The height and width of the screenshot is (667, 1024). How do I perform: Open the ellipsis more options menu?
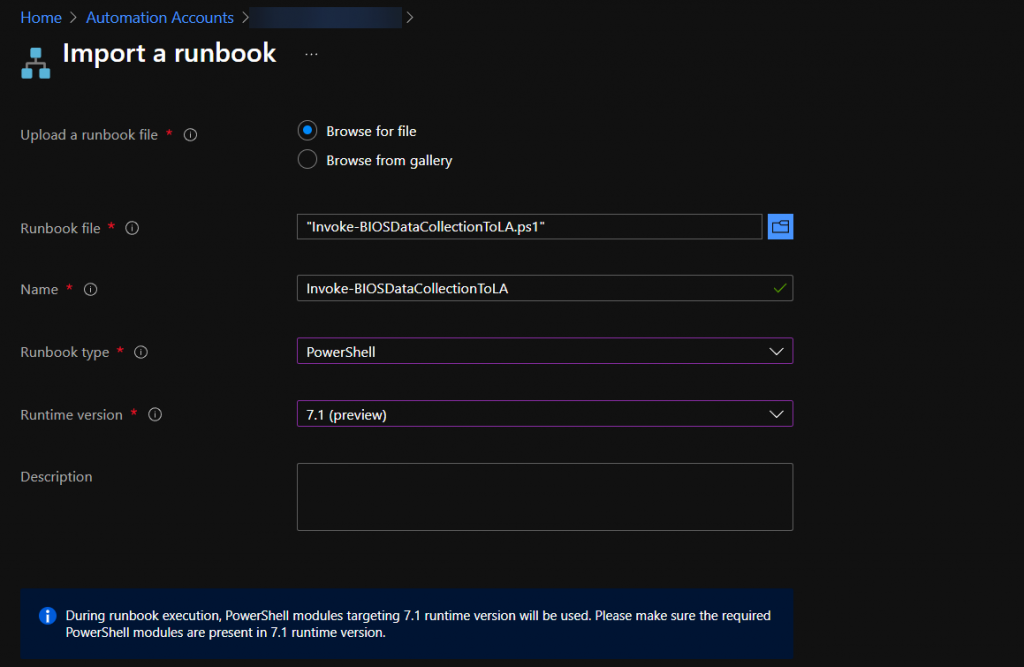(312, 54)
